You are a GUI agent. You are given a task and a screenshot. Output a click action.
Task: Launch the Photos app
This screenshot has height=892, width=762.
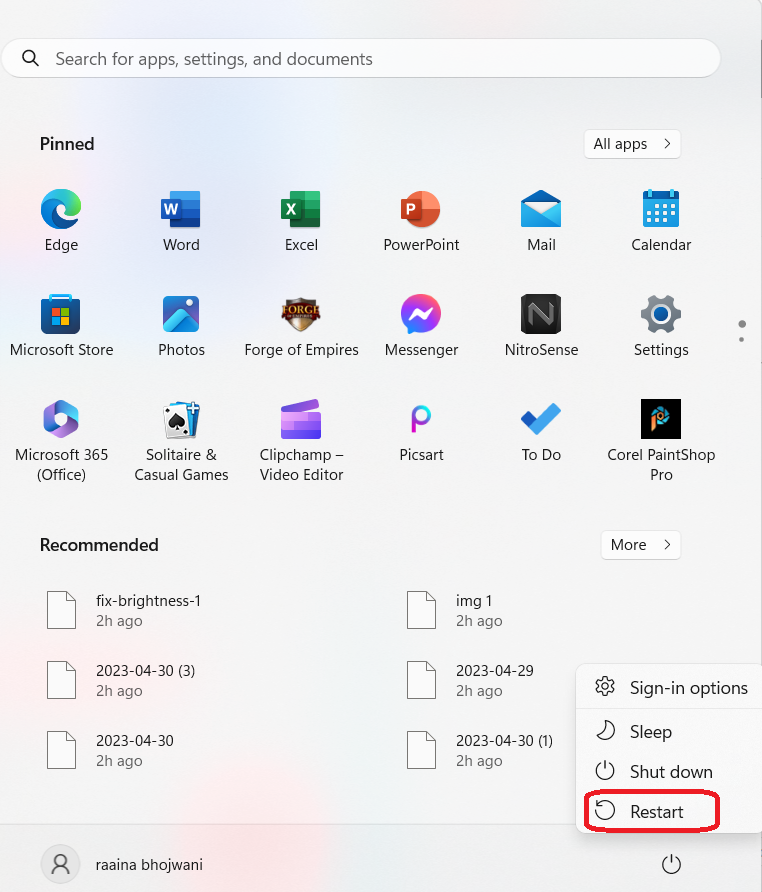181,325
